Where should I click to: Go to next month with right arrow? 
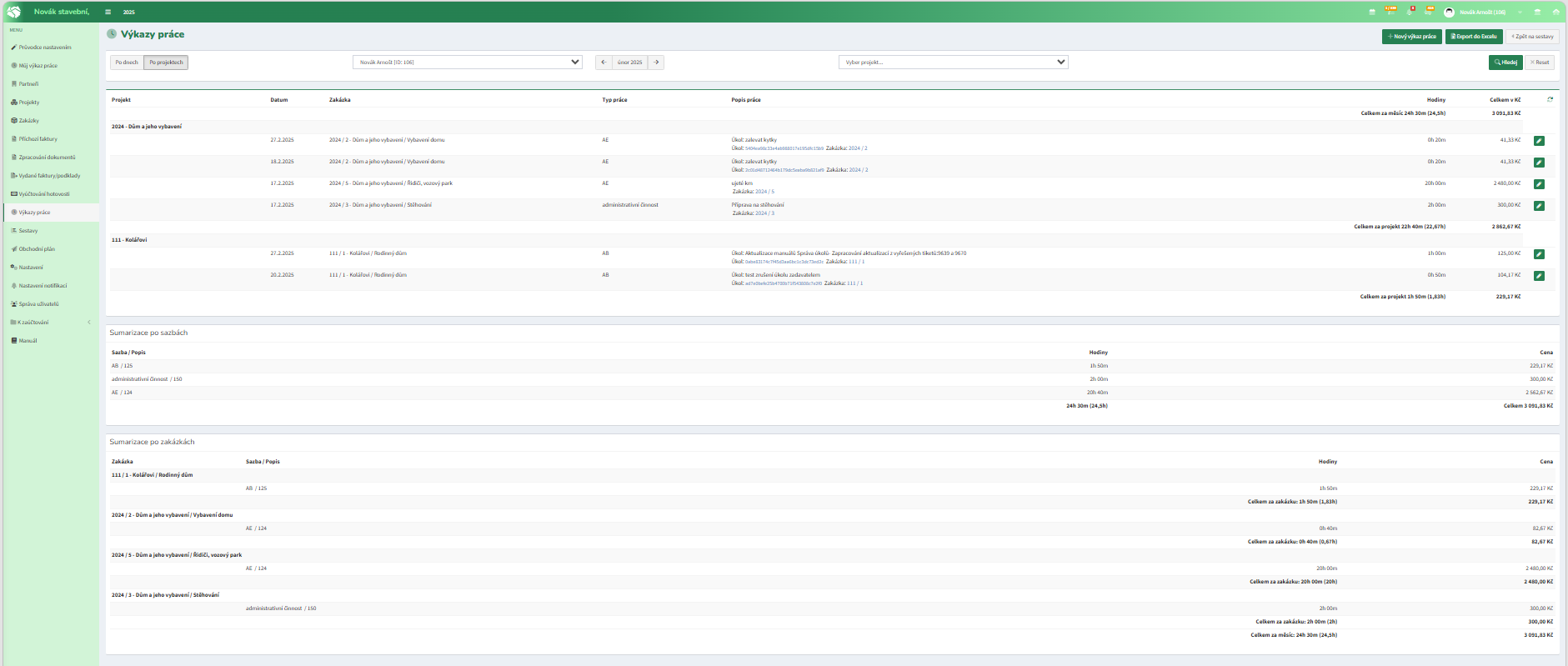[656, 63]
